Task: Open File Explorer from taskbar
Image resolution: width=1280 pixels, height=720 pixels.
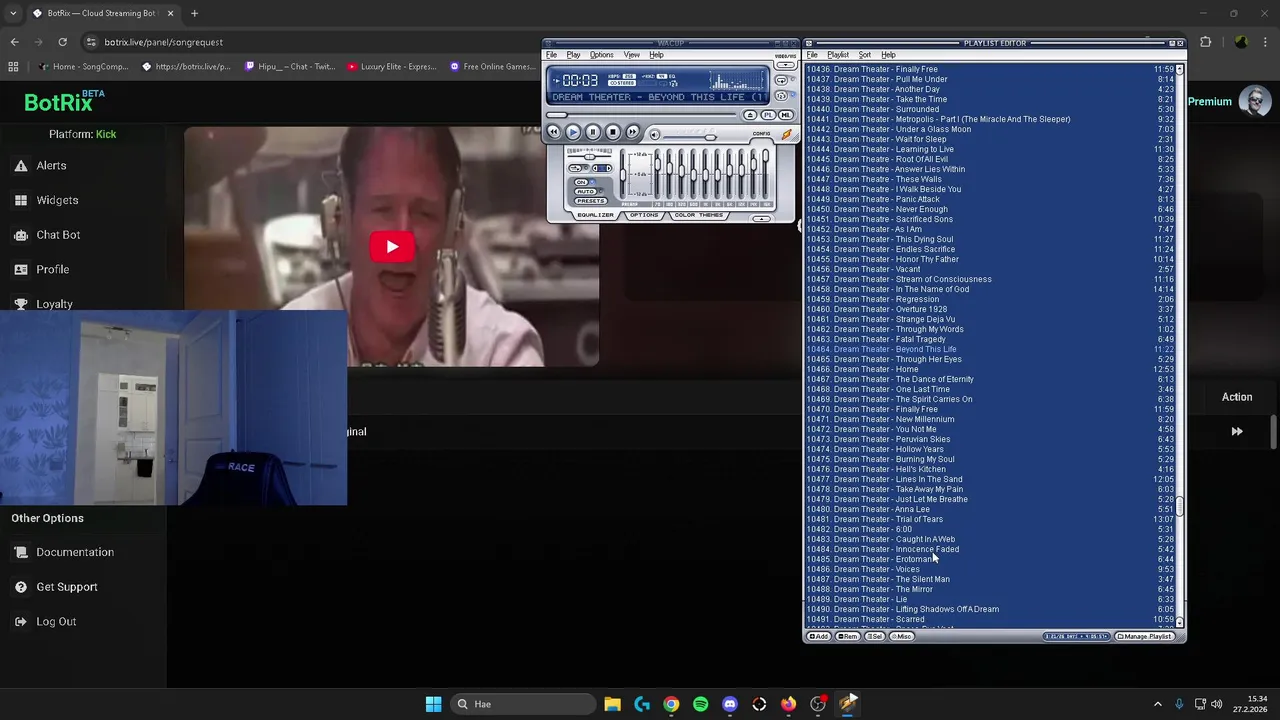Action: pos(612,704)
